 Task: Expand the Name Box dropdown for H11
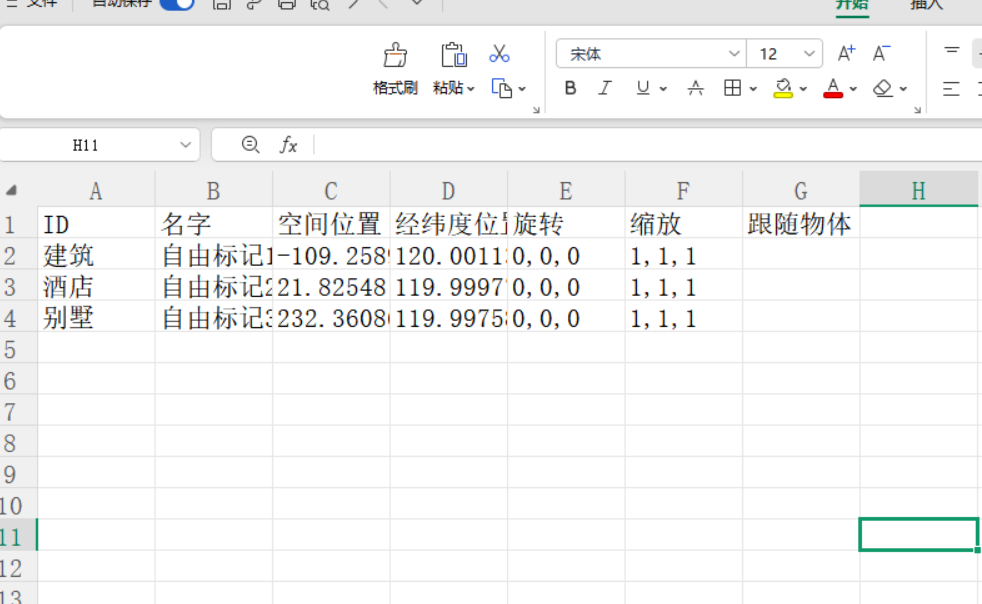185,145
